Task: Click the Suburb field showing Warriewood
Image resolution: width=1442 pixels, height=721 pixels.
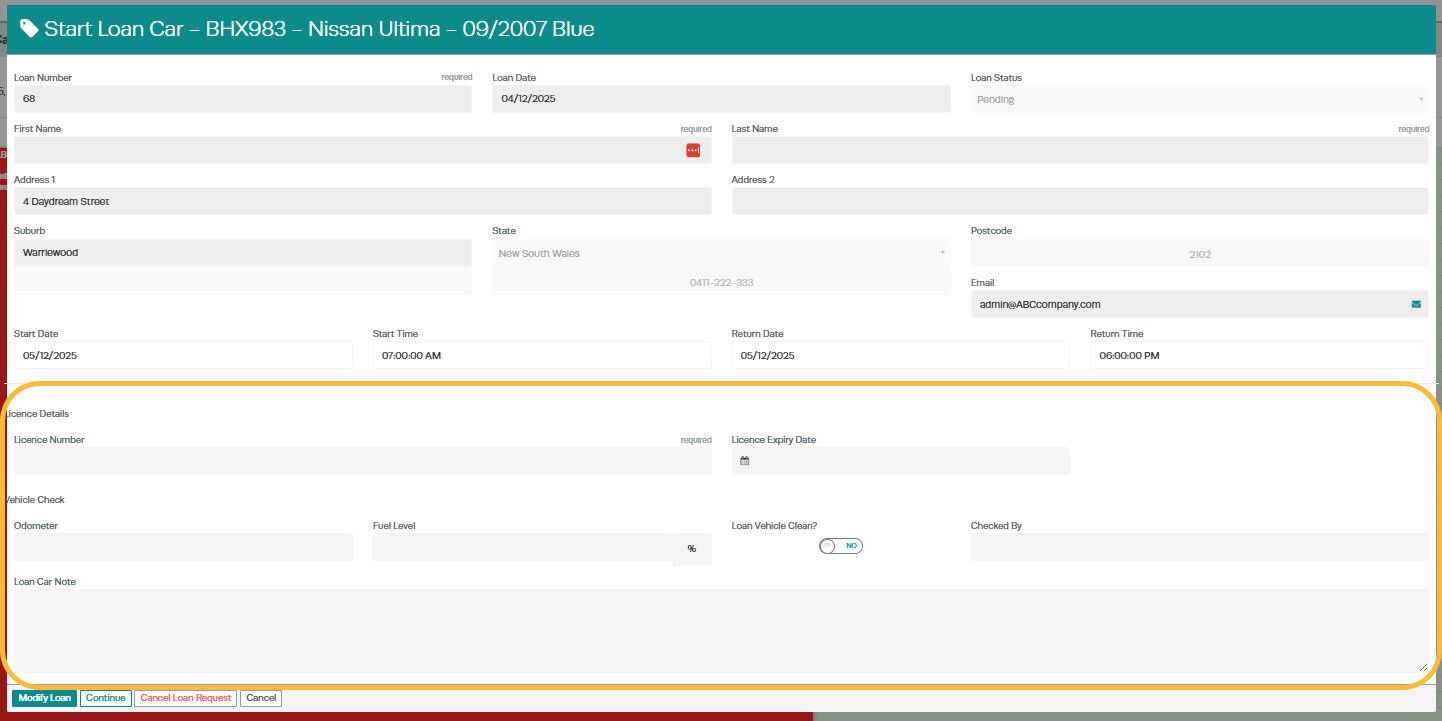Action: [x=242, y=253]
